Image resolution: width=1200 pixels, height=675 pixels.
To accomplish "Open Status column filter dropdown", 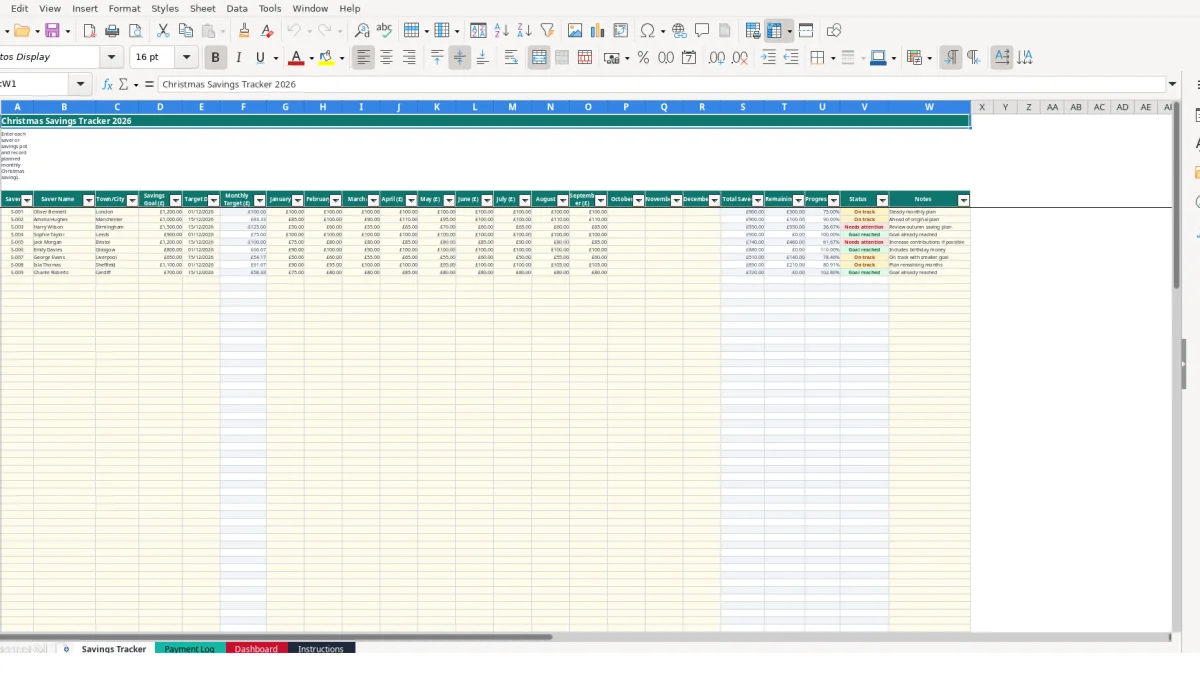I will pyautogui.click(x=882, y=200).
